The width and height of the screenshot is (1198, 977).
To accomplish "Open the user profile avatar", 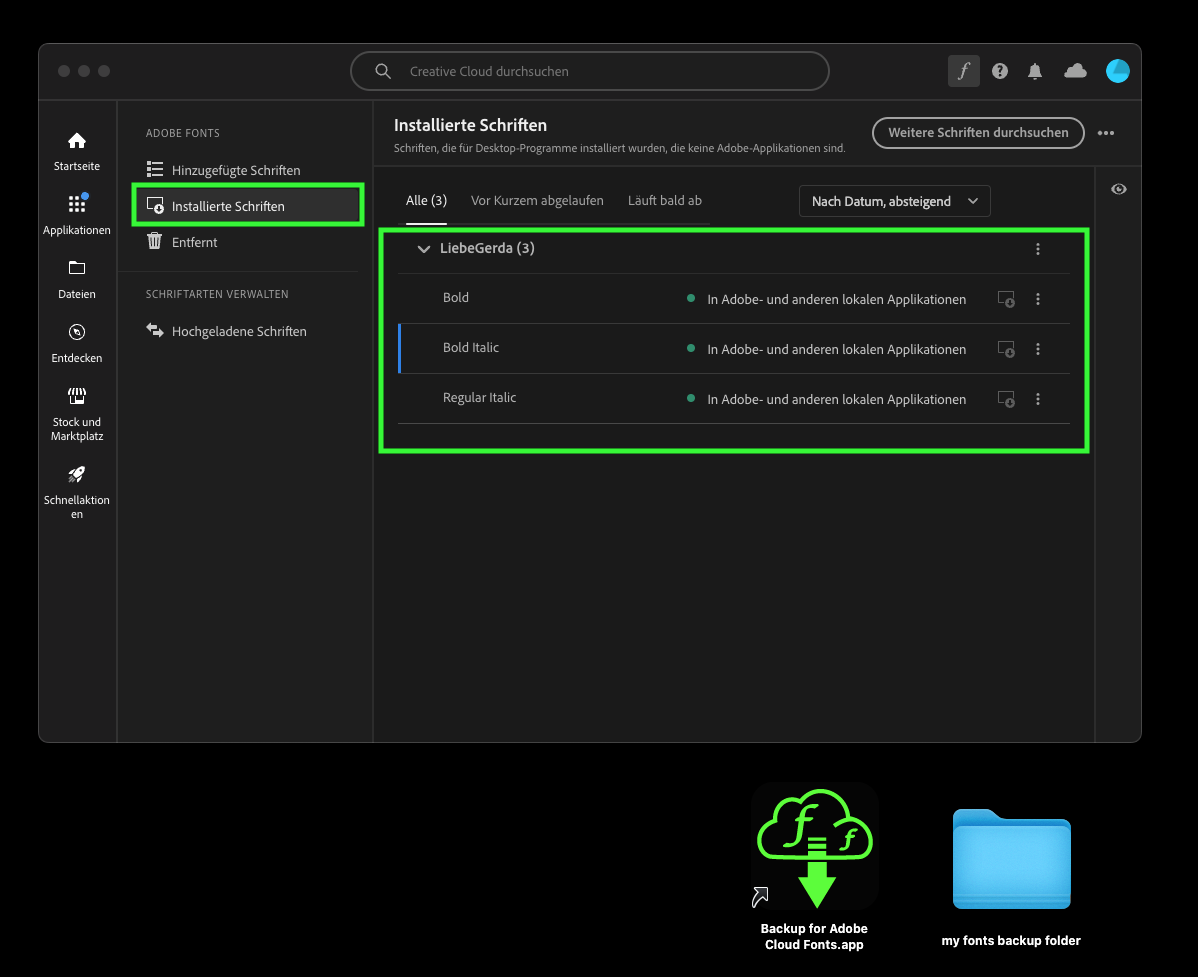I will click(1118, 71).
